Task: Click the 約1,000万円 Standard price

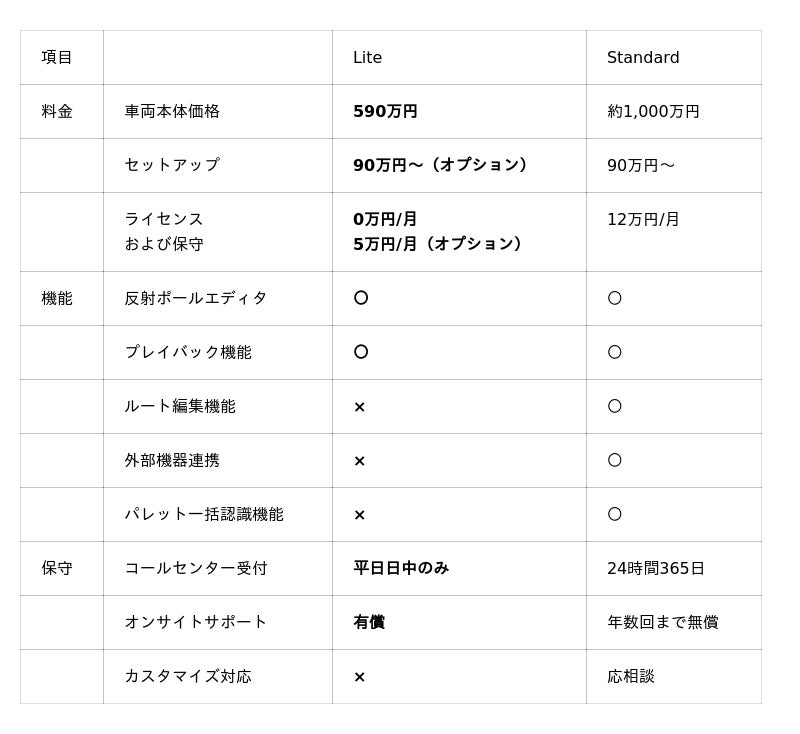Action: [653, 112]
